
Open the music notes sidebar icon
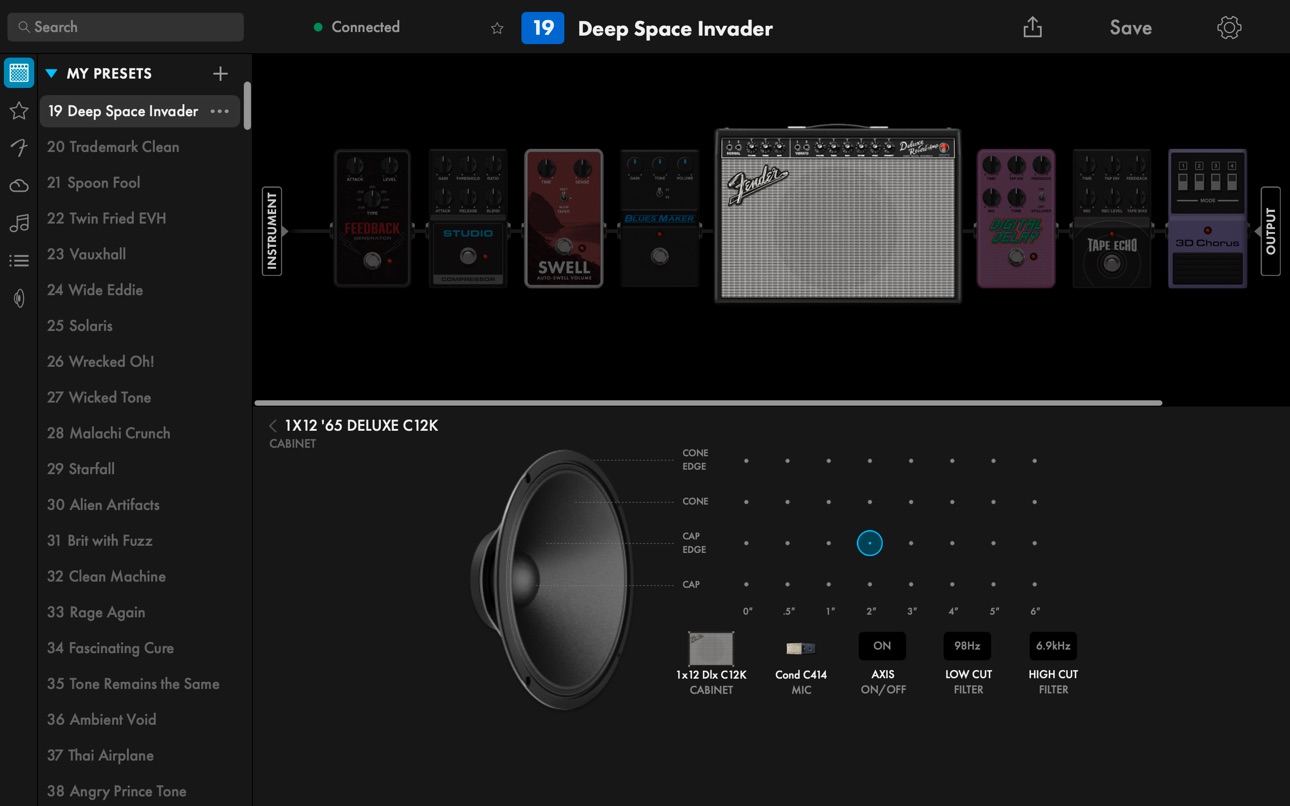point(19,223)
